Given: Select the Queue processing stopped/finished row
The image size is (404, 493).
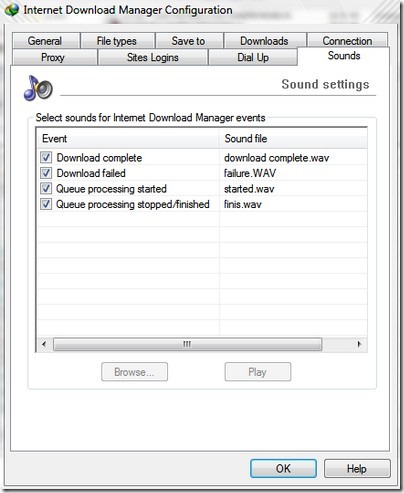Looking at the screenshot, I should coord(202,204).
